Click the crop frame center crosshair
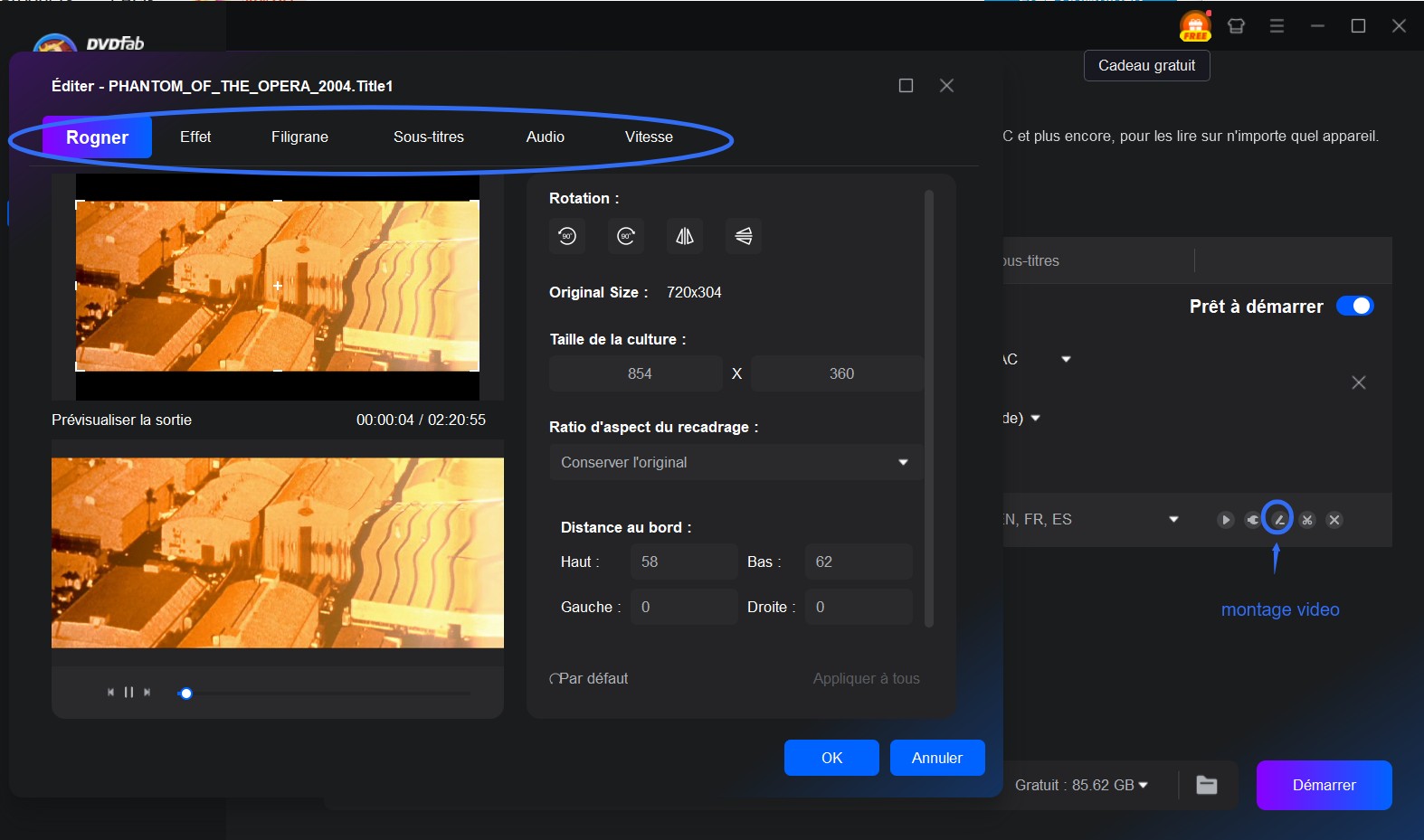1424x840 pixels. pyautogui.click(x=278, y=285)
